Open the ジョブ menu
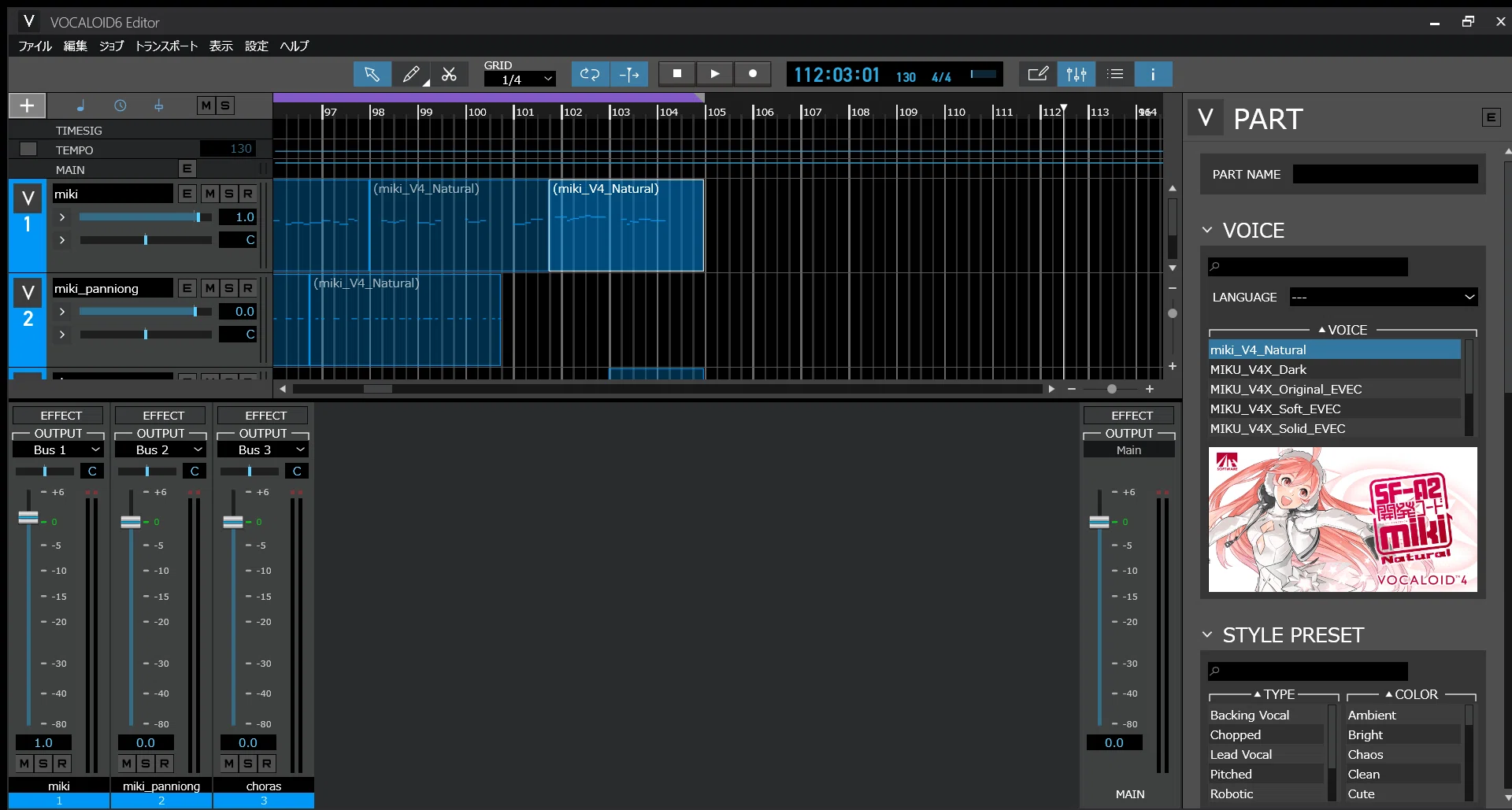The image size is (1512, 810). tap(112, 46)
